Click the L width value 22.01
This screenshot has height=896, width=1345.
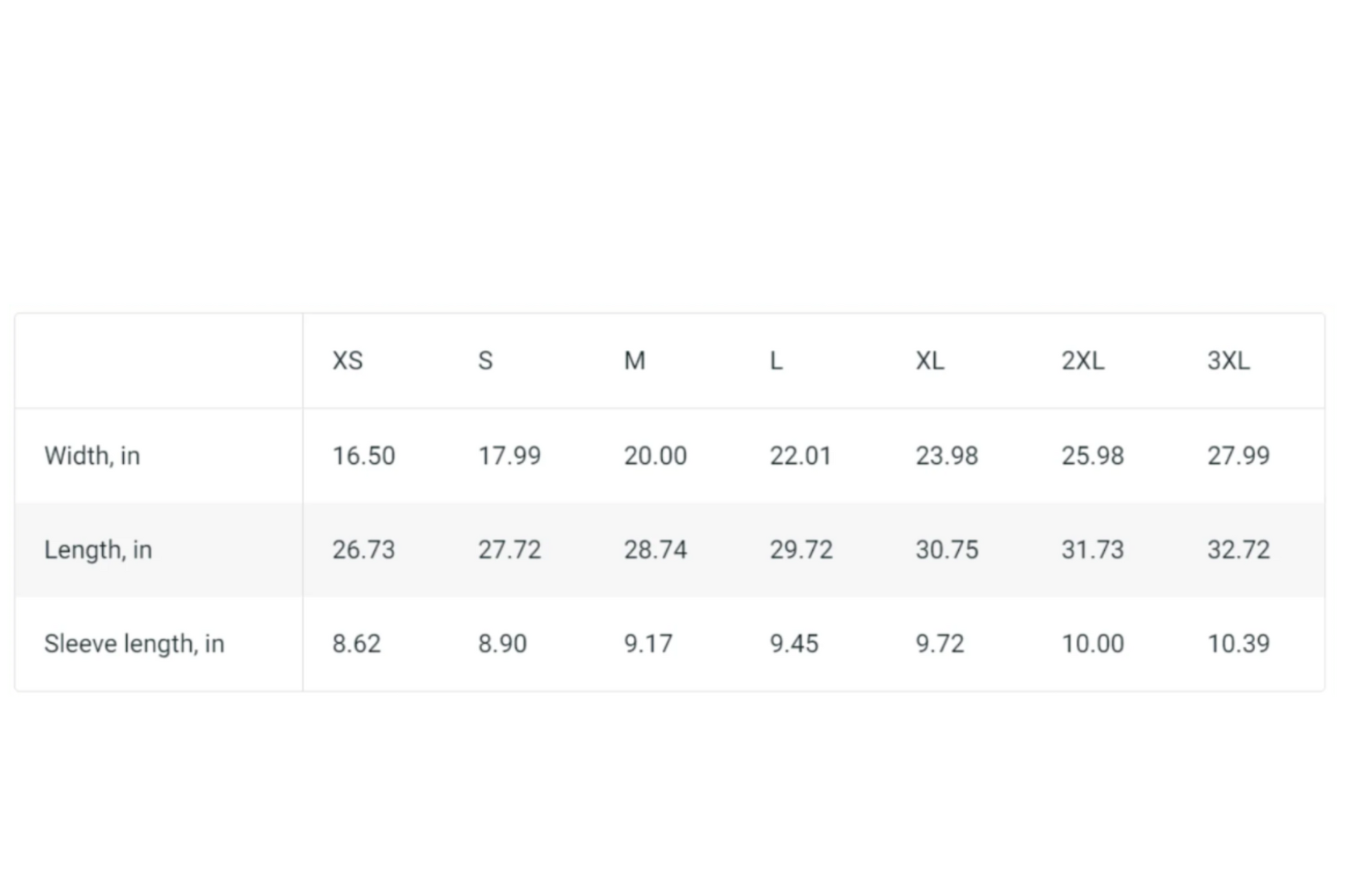[800, 456]
